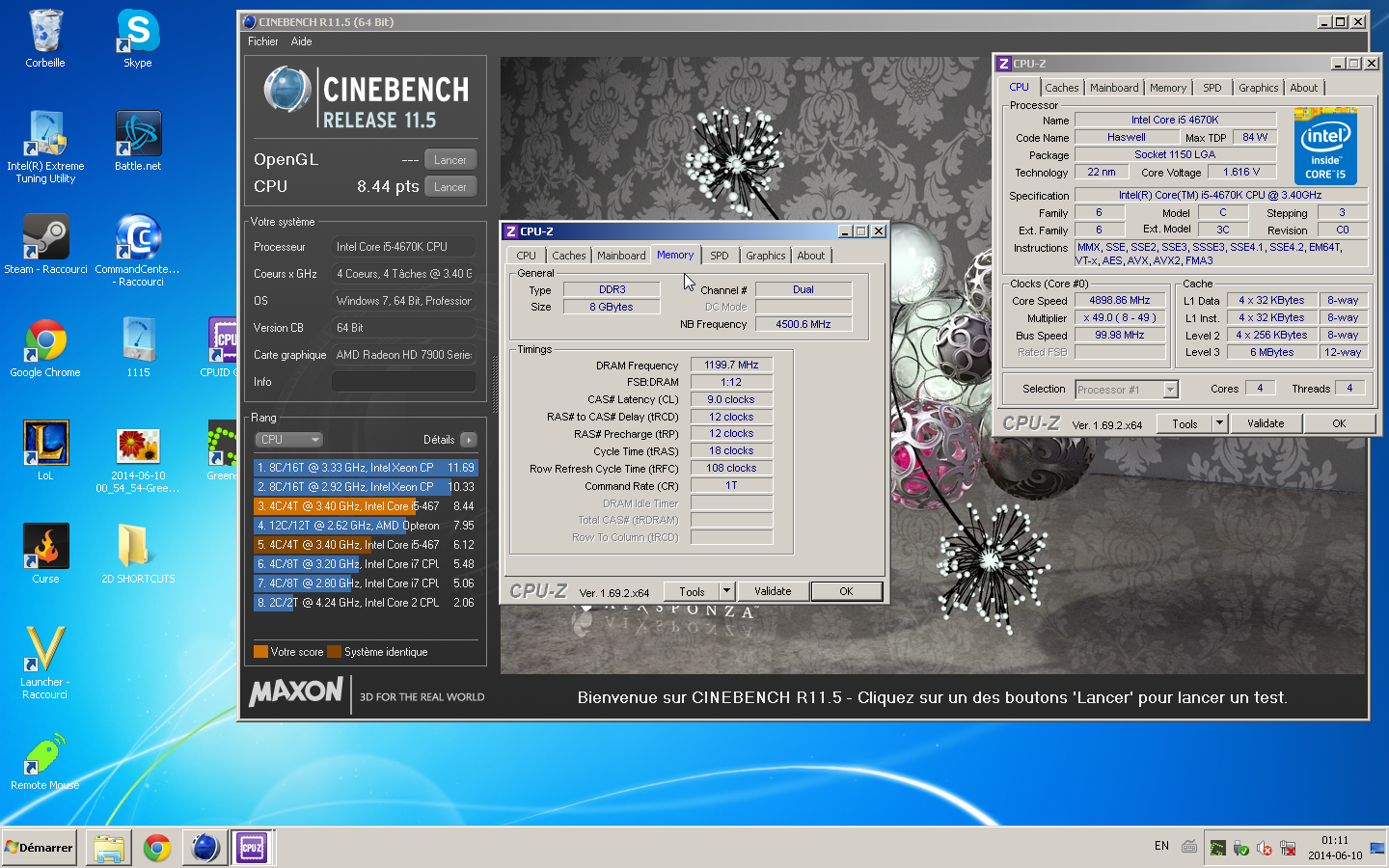This screenshot has width=1389, height=868.
Task: Launch Intel Extreme Tuning Utility shortcut
Action: [45, 147]
